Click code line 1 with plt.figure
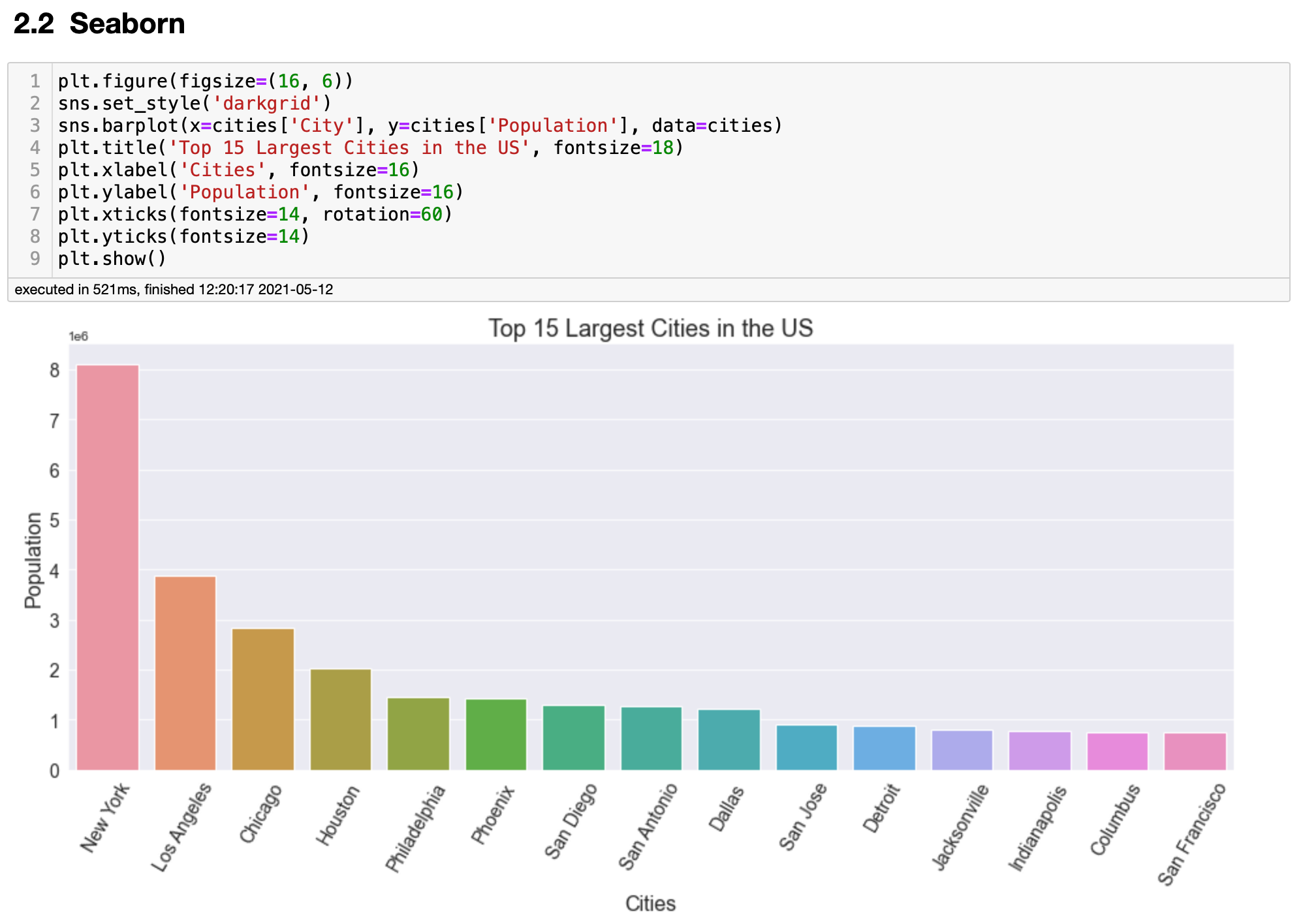The image size is (1303, 924). (x=205, y=81)
